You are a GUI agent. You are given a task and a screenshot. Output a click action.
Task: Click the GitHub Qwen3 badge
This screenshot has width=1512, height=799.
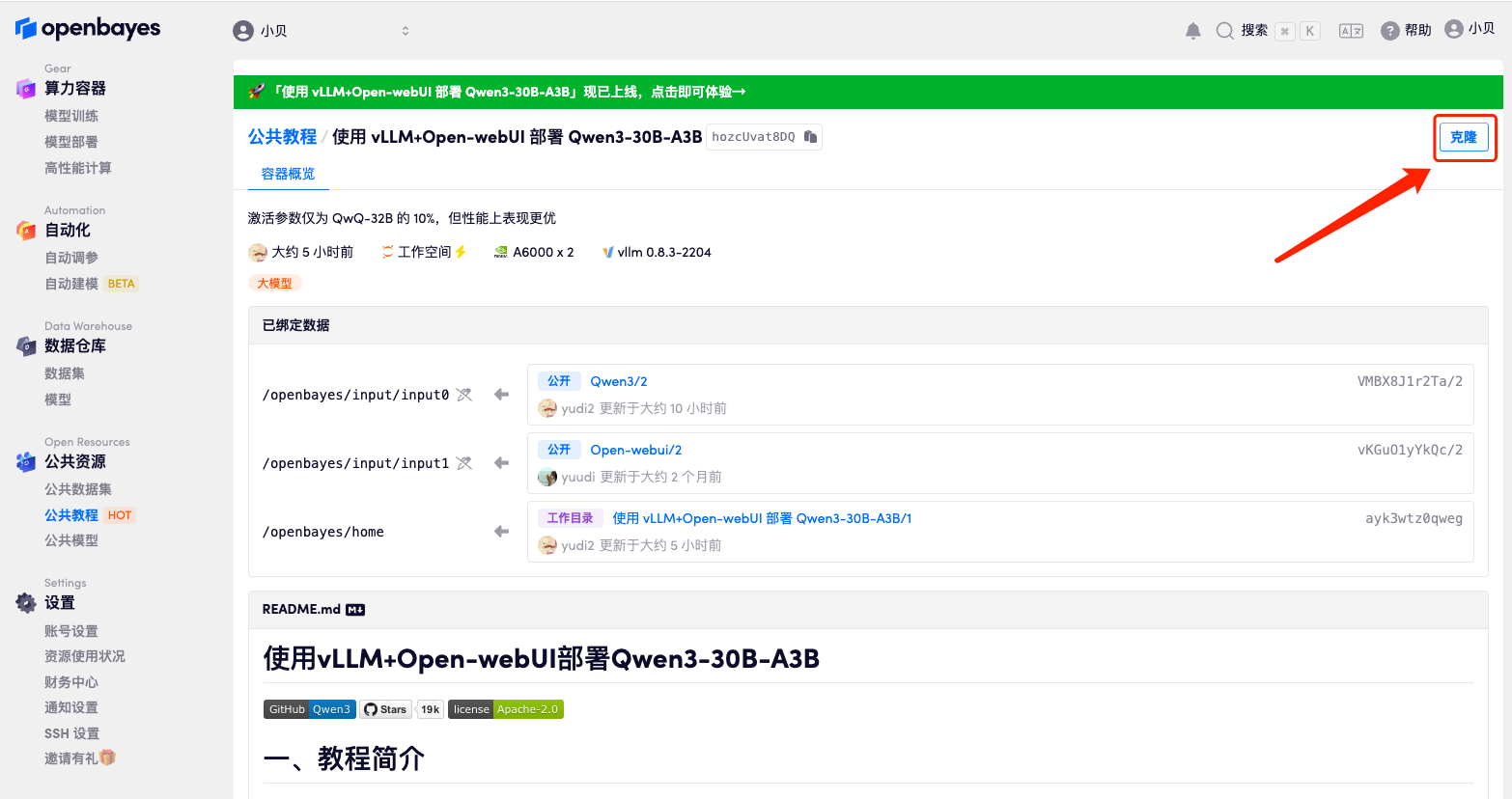click(x=310, y=709)
